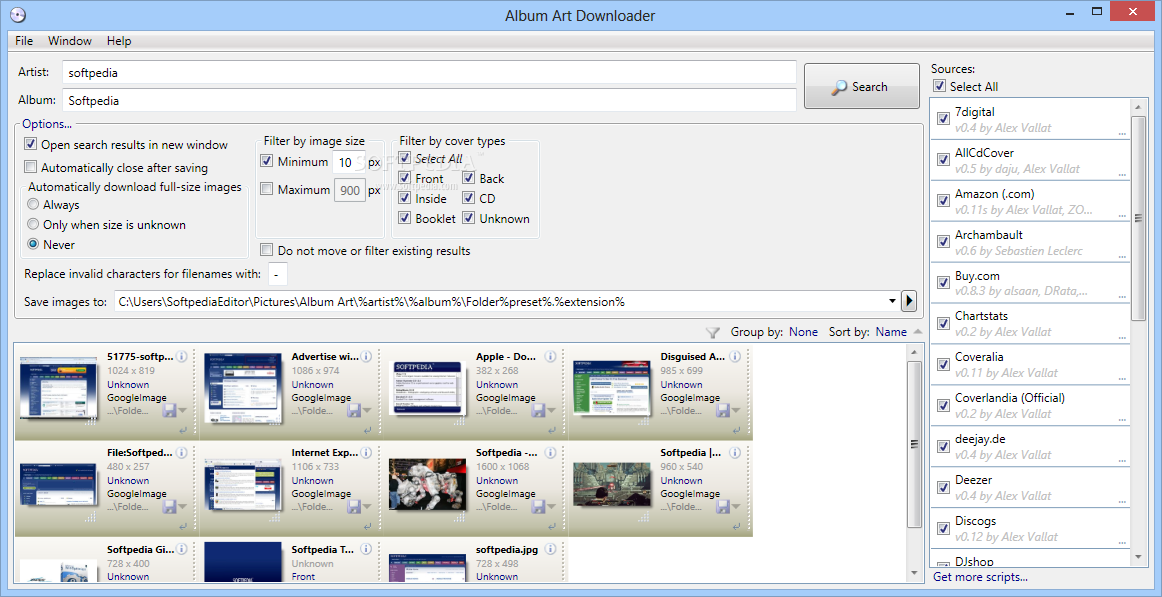This screenshot has height=597, width=1162.
Task: Open the save dropdown arrow on the 51775-softp card
Action: tap(182, 412)
